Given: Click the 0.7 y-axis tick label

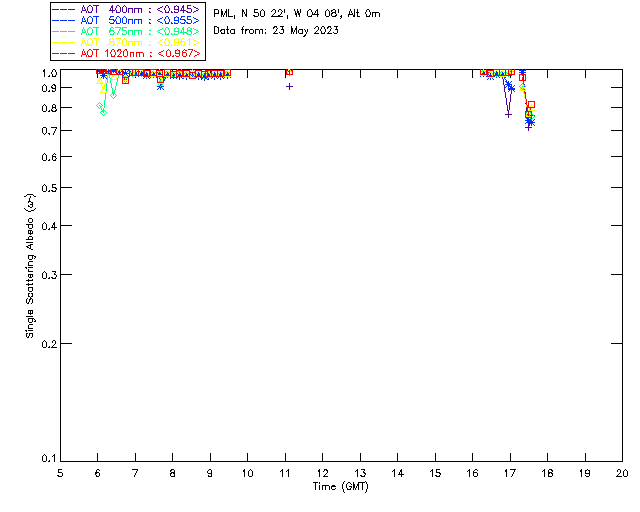Looking at the screenshot, I should 49,131.
